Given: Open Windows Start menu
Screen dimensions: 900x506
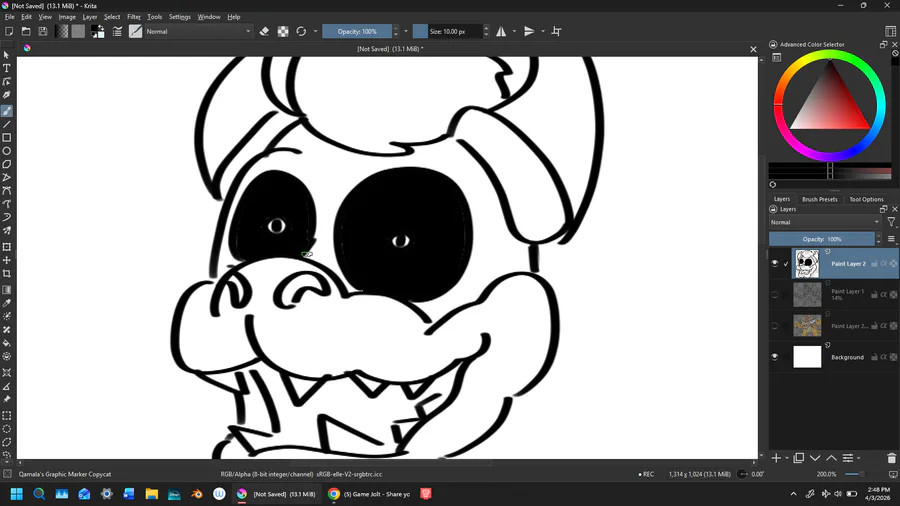Looking at the screenshot, I should click(17, 494).
